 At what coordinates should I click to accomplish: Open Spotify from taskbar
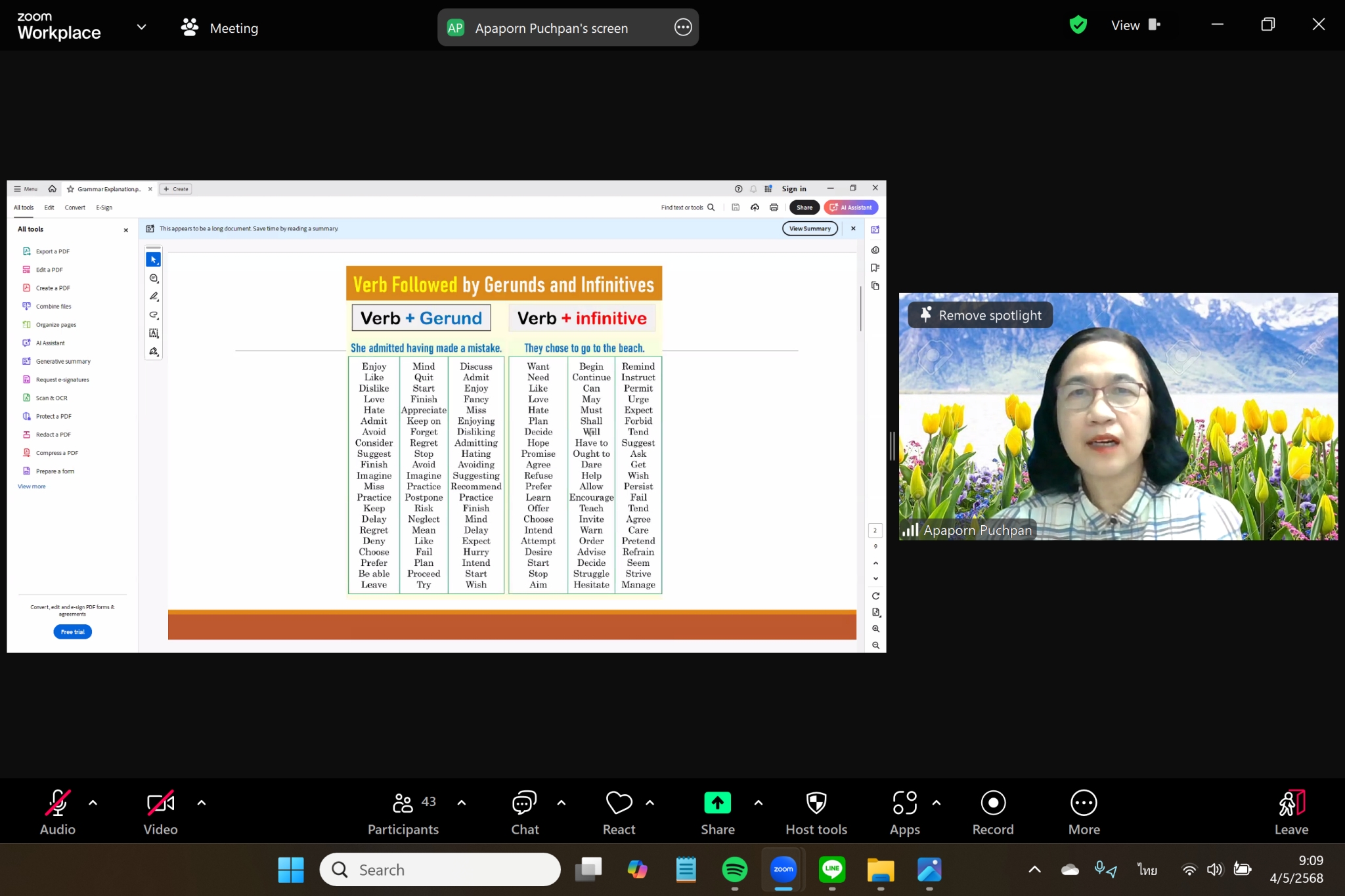(734, 870)
